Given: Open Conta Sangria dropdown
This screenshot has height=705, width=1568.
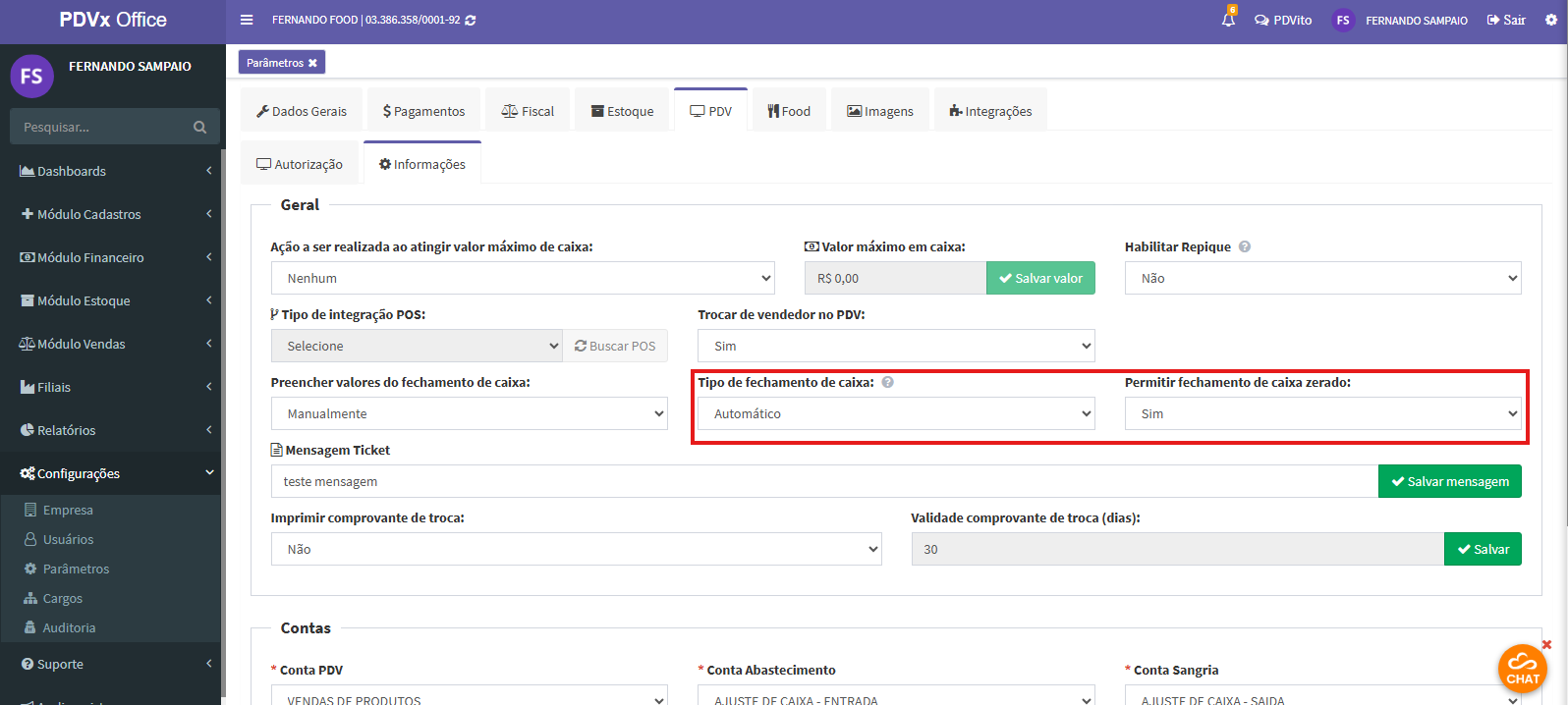Looking at the screenshot, I should point(1323,695).
